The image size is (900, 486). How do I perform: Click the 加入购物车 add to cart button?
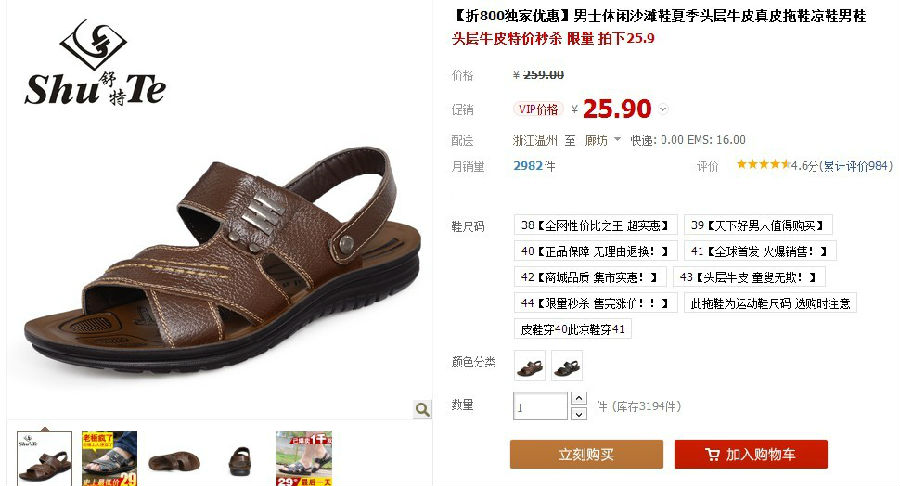751,454
